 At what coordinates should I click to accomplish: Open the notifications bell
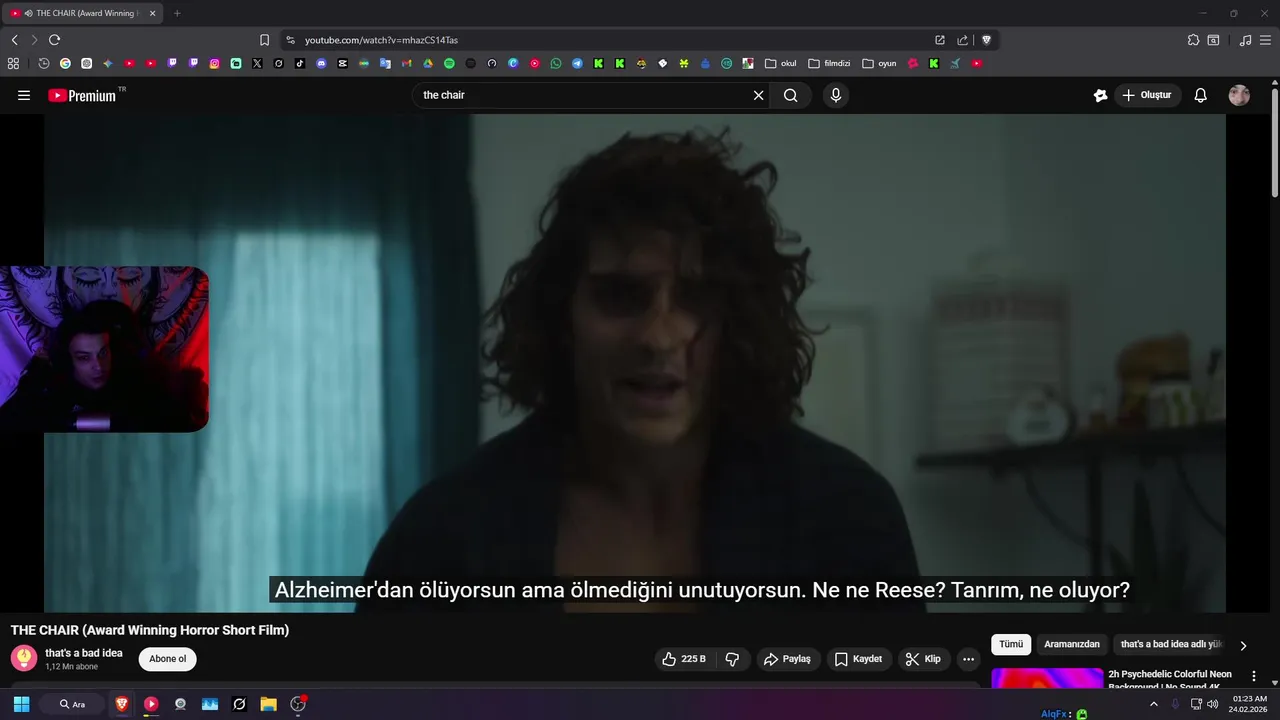1201,95
